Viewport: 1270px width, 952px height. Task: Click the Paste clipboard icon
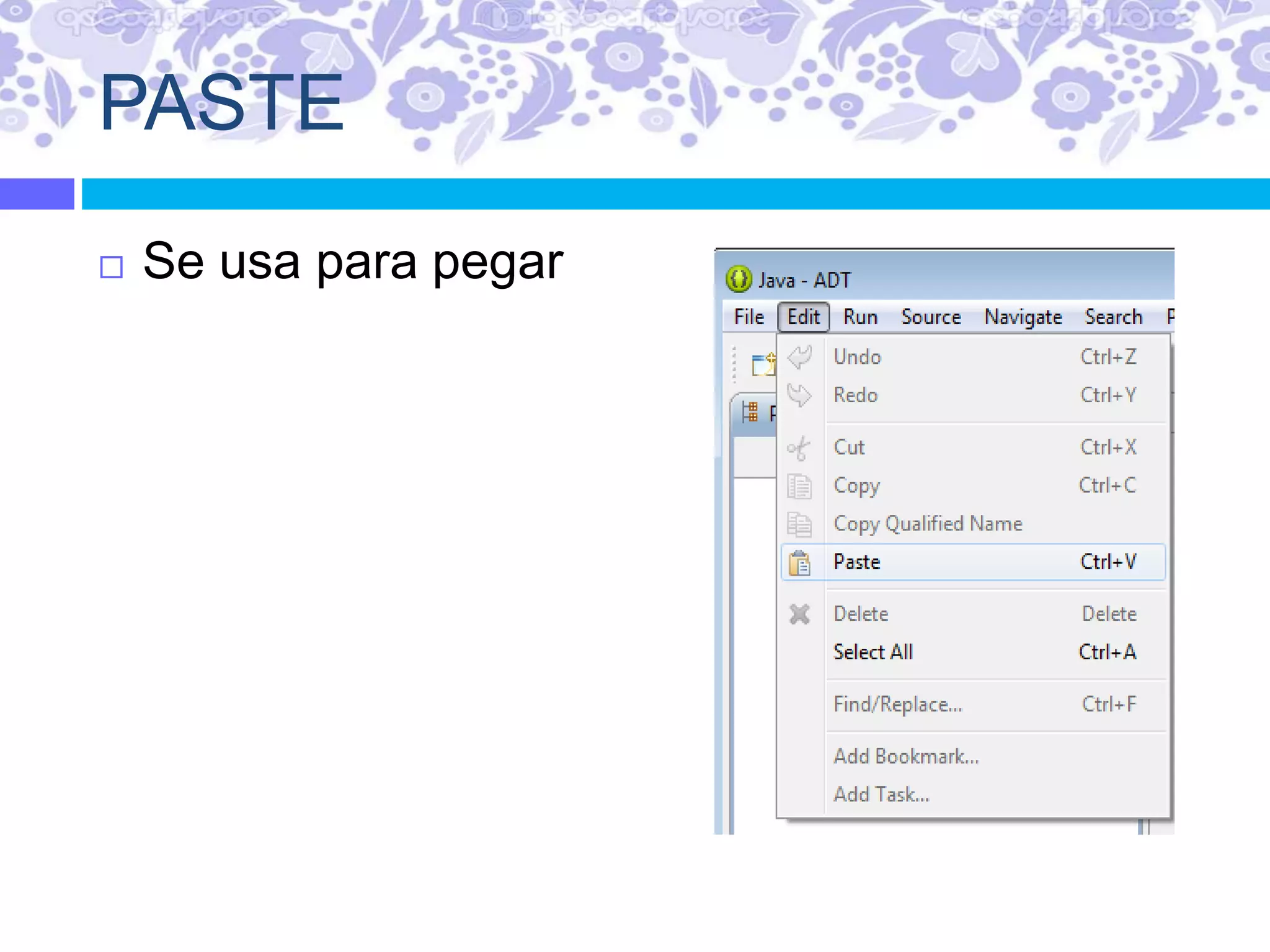point(799,563)
